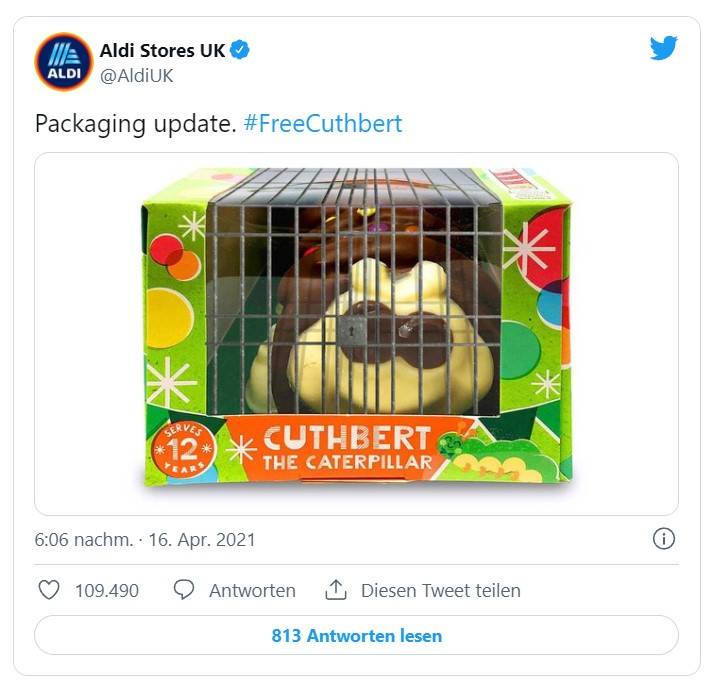Click the padlock on the cage image
The width and height of the screenshot is (722, 682).
coord(354,331)
